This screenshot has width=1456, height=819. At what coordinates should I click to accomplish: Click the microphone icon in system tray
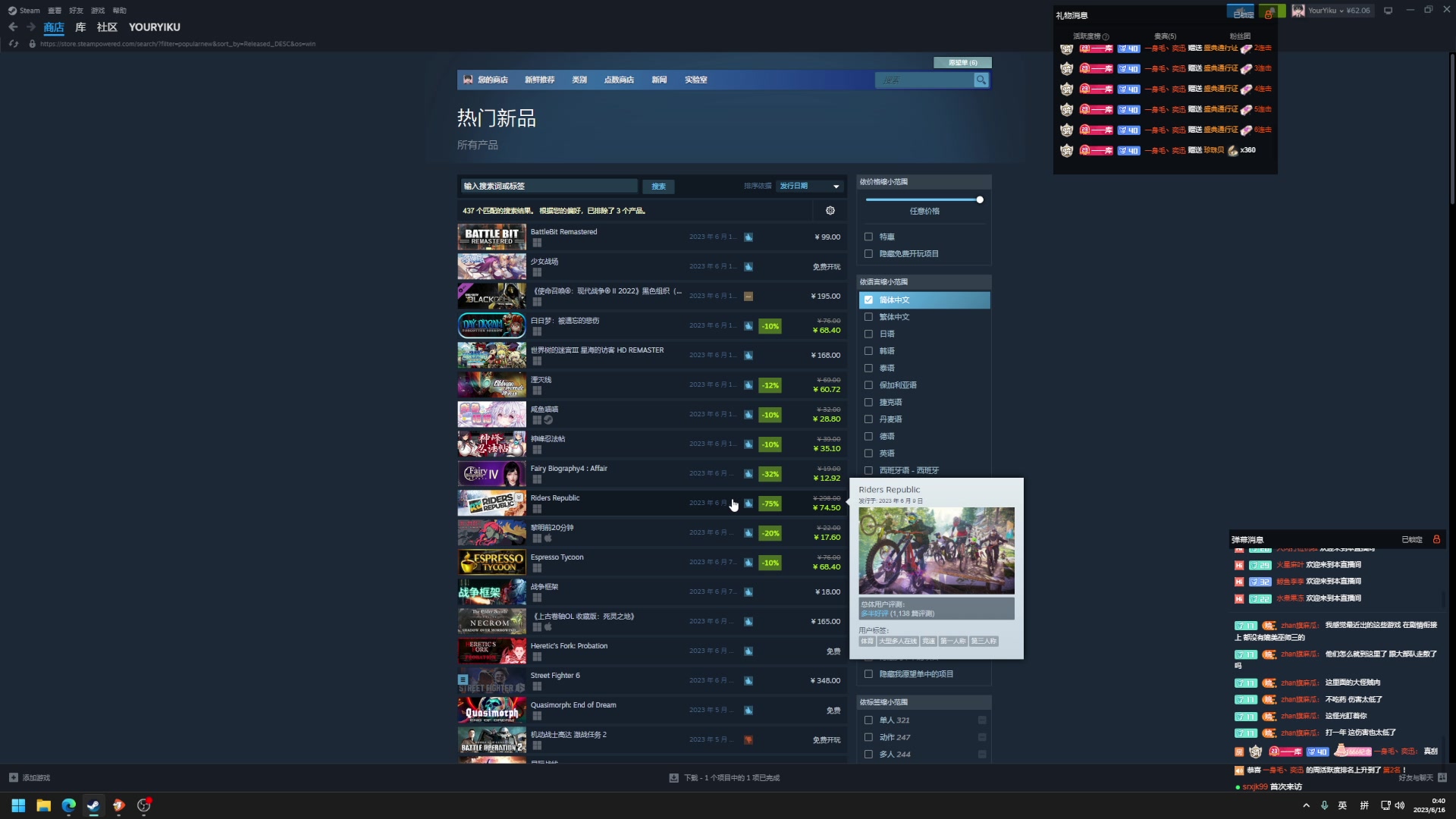coord(1324,805)
